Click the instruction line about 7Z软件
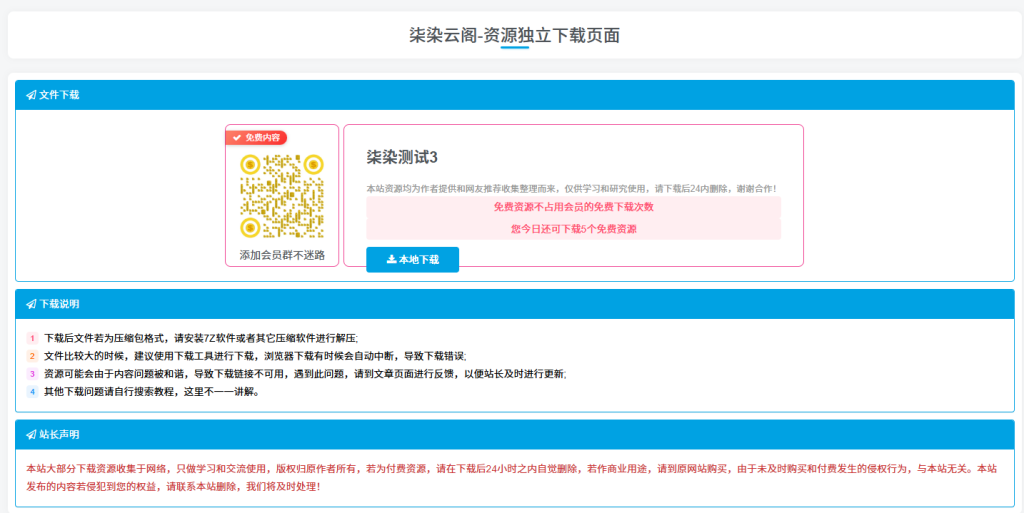The image size is (1024, 513). click(x=201, y=338)
